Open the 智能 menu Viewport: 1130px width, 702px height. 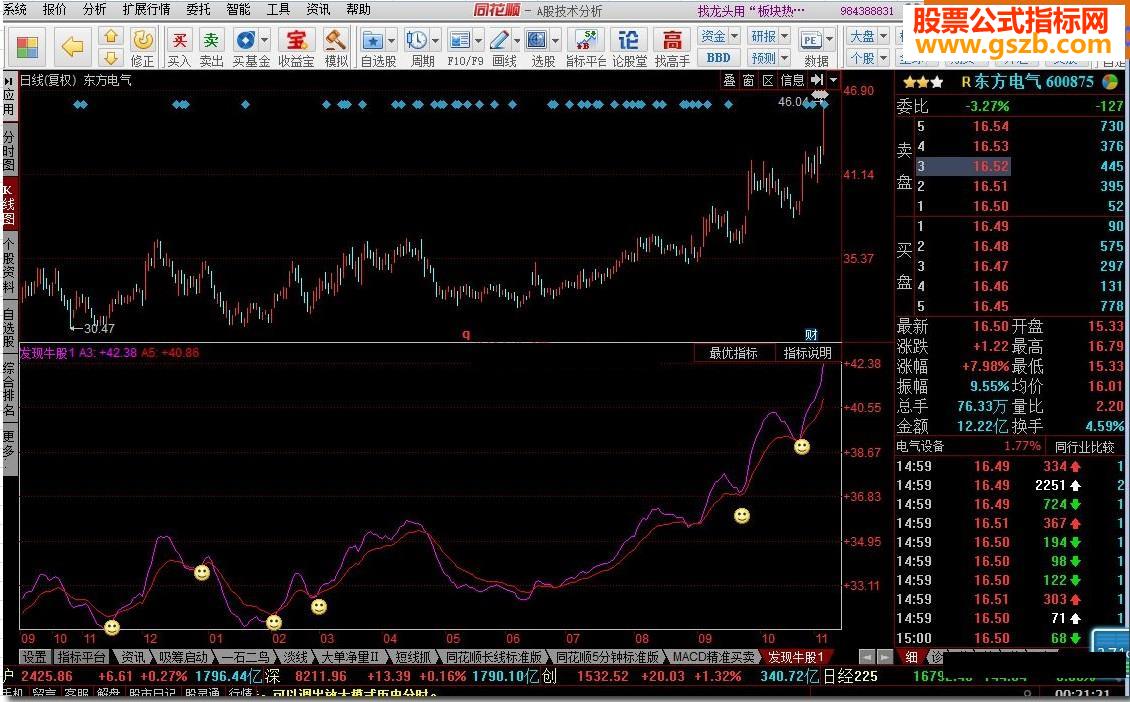click(x=238, y=9)
